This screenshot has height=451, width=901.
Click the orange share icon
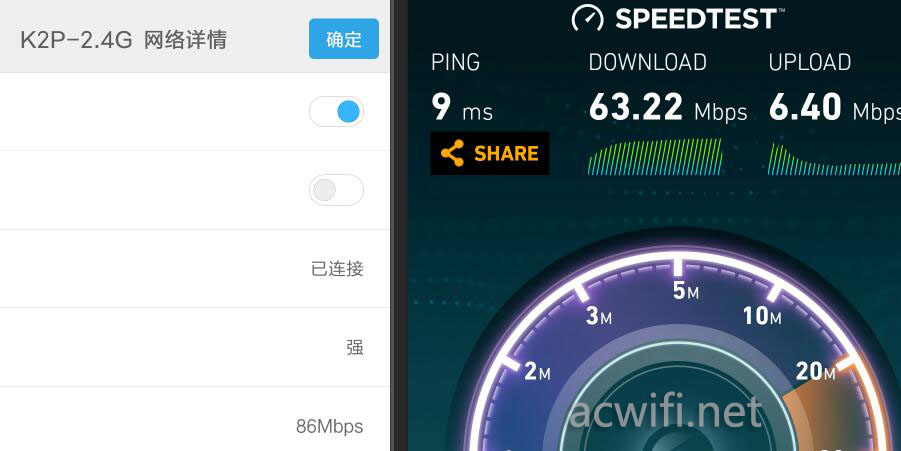tap(452, 153)
